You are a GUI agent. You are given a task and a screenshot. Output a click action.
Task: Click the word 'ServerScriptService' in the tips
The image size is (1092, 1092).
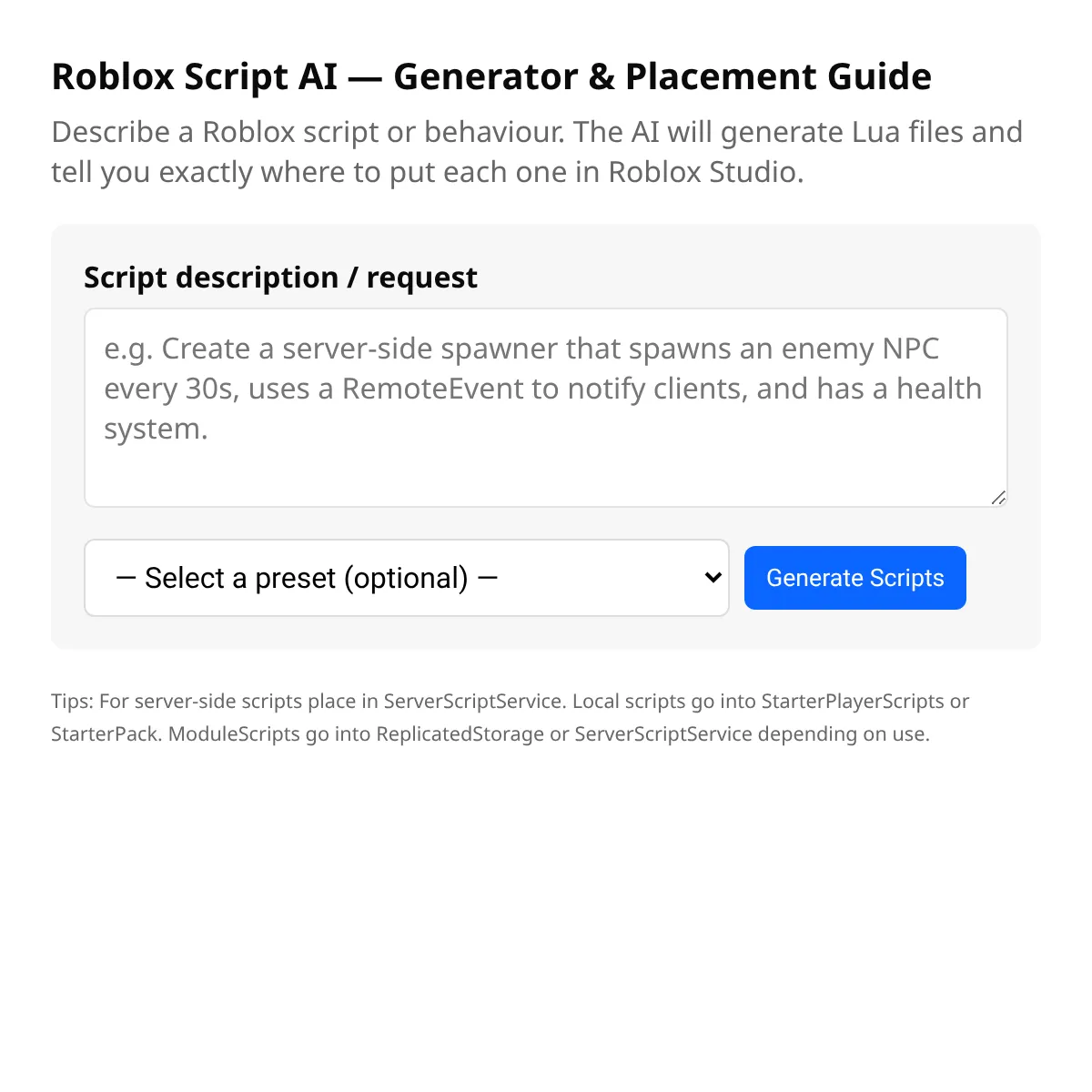click(x=472, y=702)
